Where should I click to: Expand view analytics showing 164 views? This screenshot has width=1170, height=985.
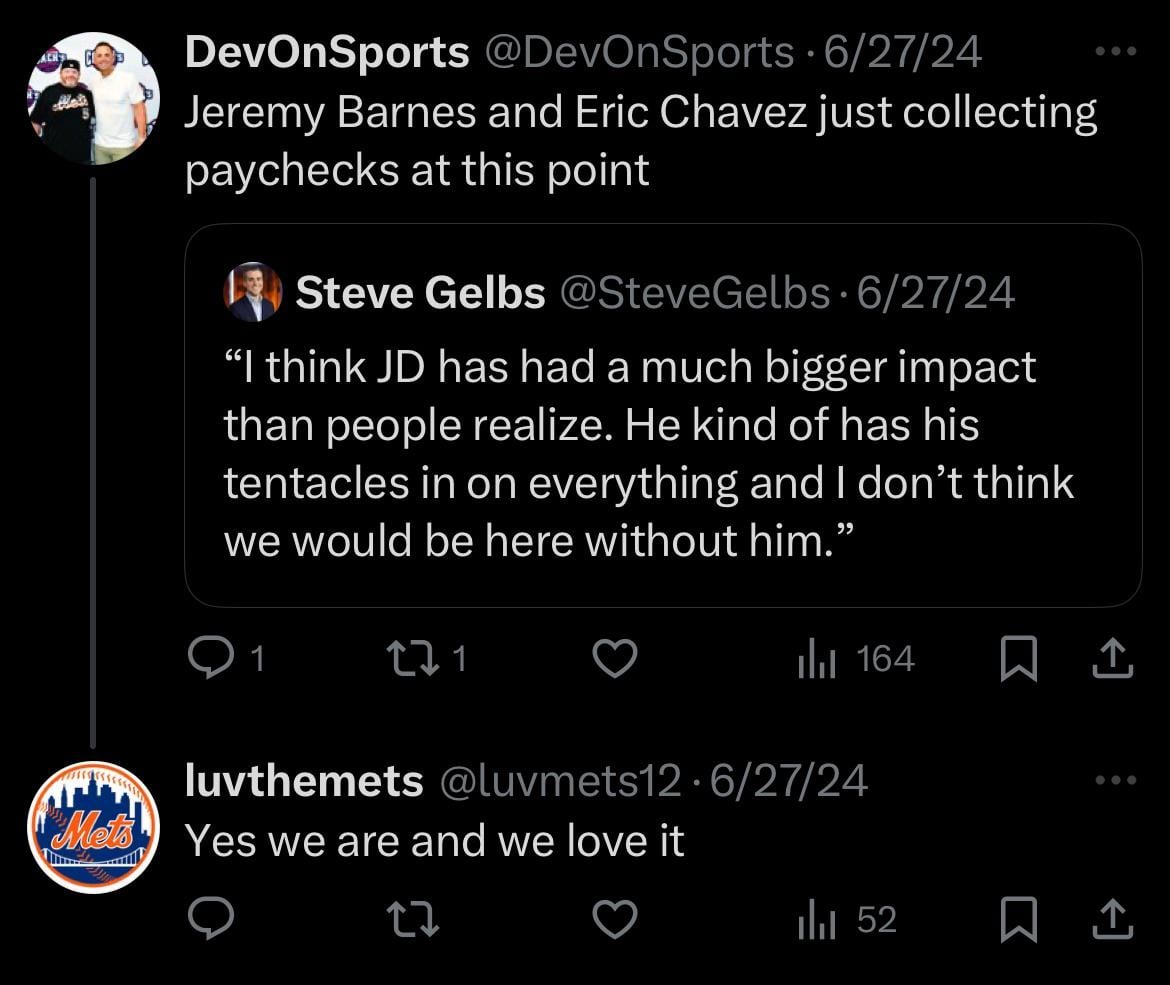coord(852,658)
